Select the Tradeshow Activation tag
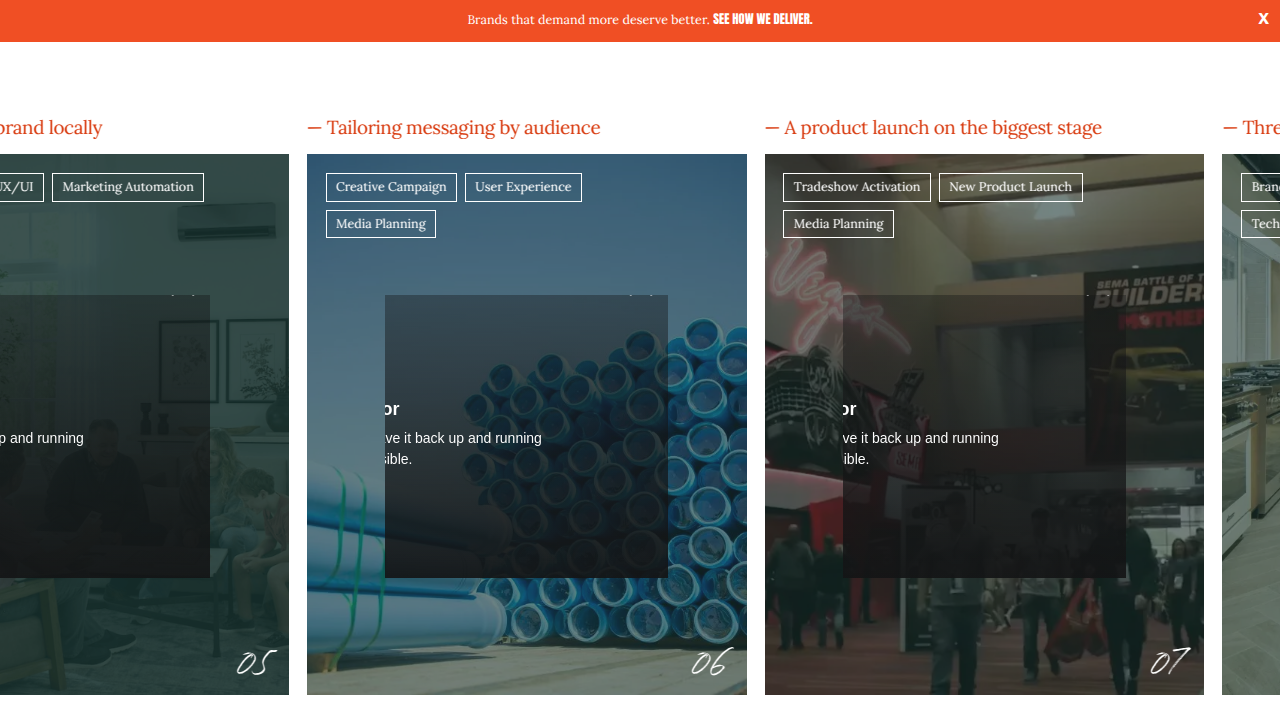This screenshot has height=720, width=1280. point(857,187)
